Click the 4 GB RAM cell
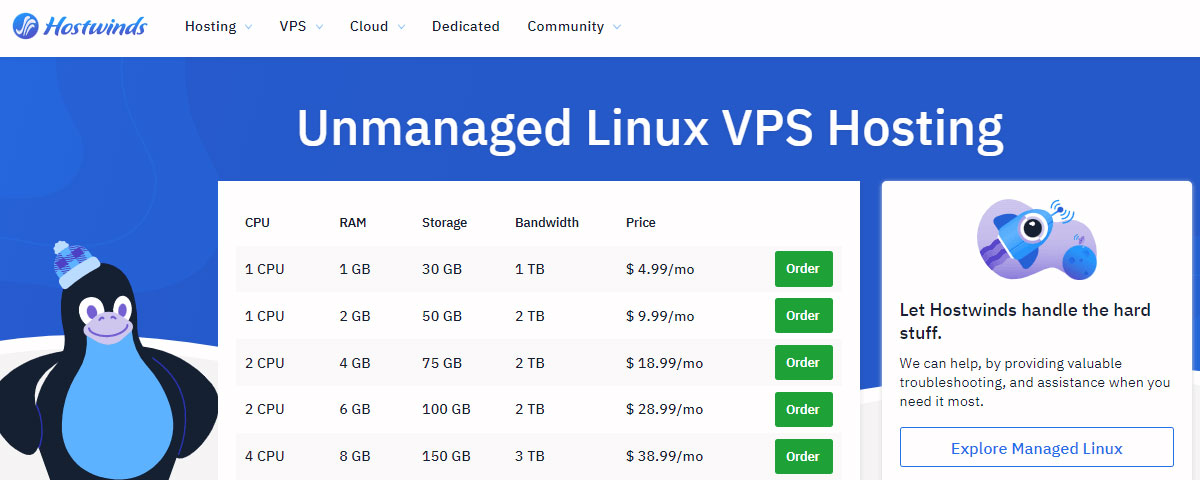Image resolution: width=1200 pixels, height=480 pixels. [355, 363]
